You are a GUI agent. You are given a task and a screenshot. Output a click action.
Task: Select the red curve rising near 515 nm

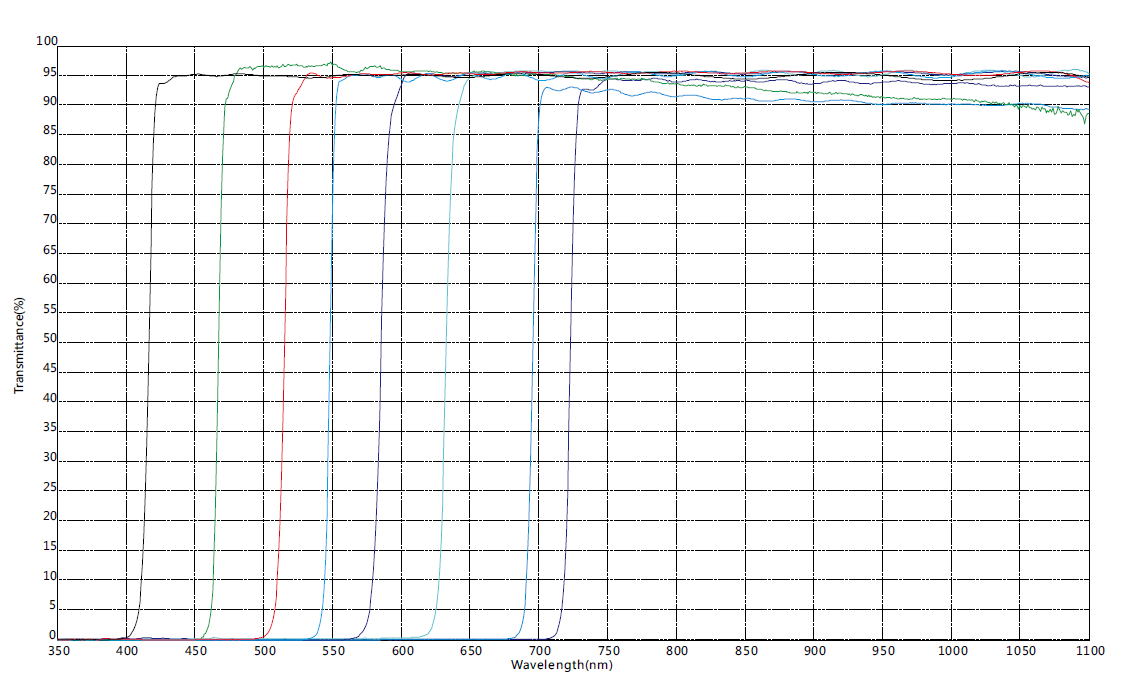point(284,340)
